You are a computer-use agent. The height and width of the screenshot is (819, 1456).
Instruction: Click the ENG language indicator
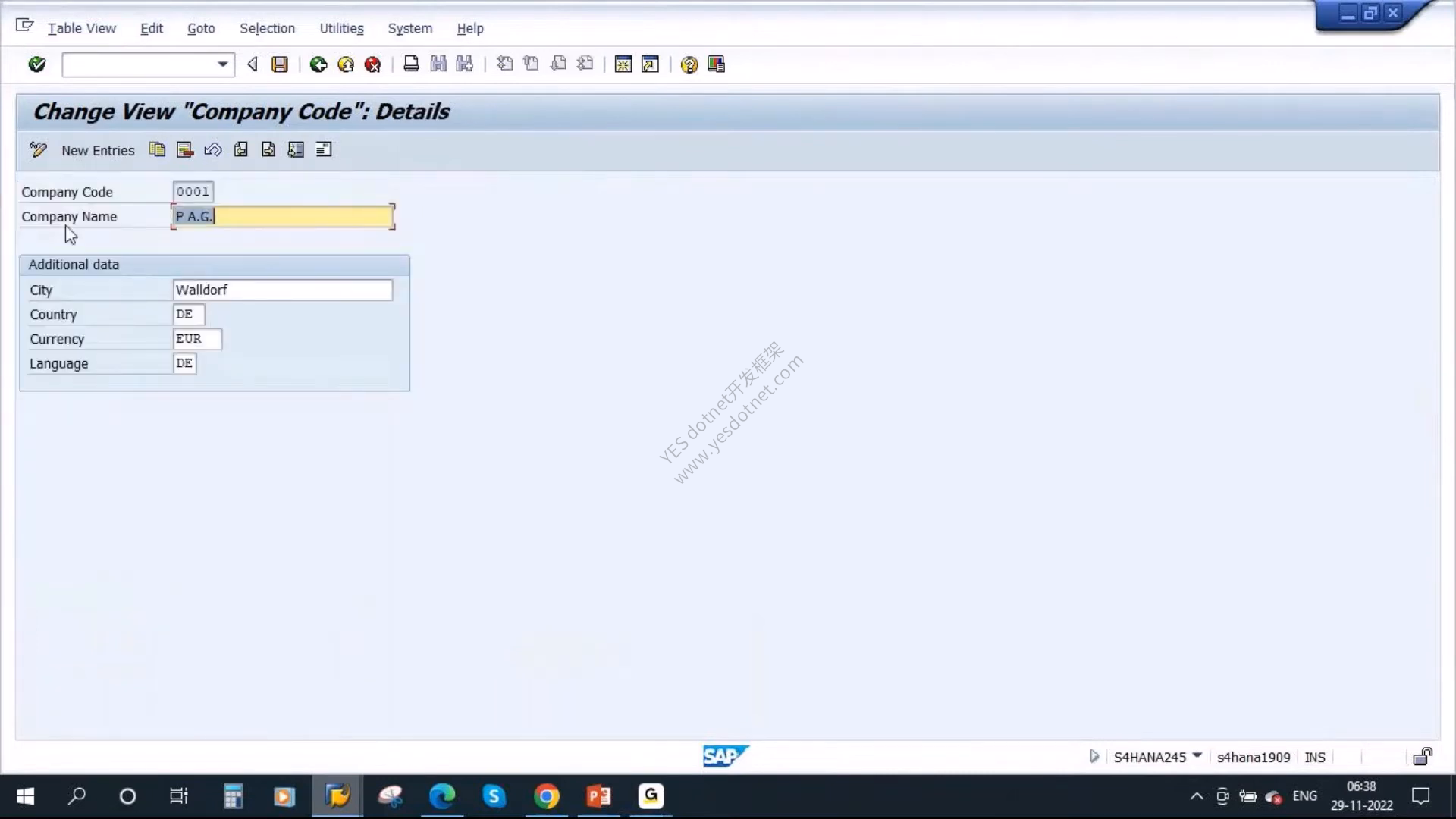click(1304, 796)
